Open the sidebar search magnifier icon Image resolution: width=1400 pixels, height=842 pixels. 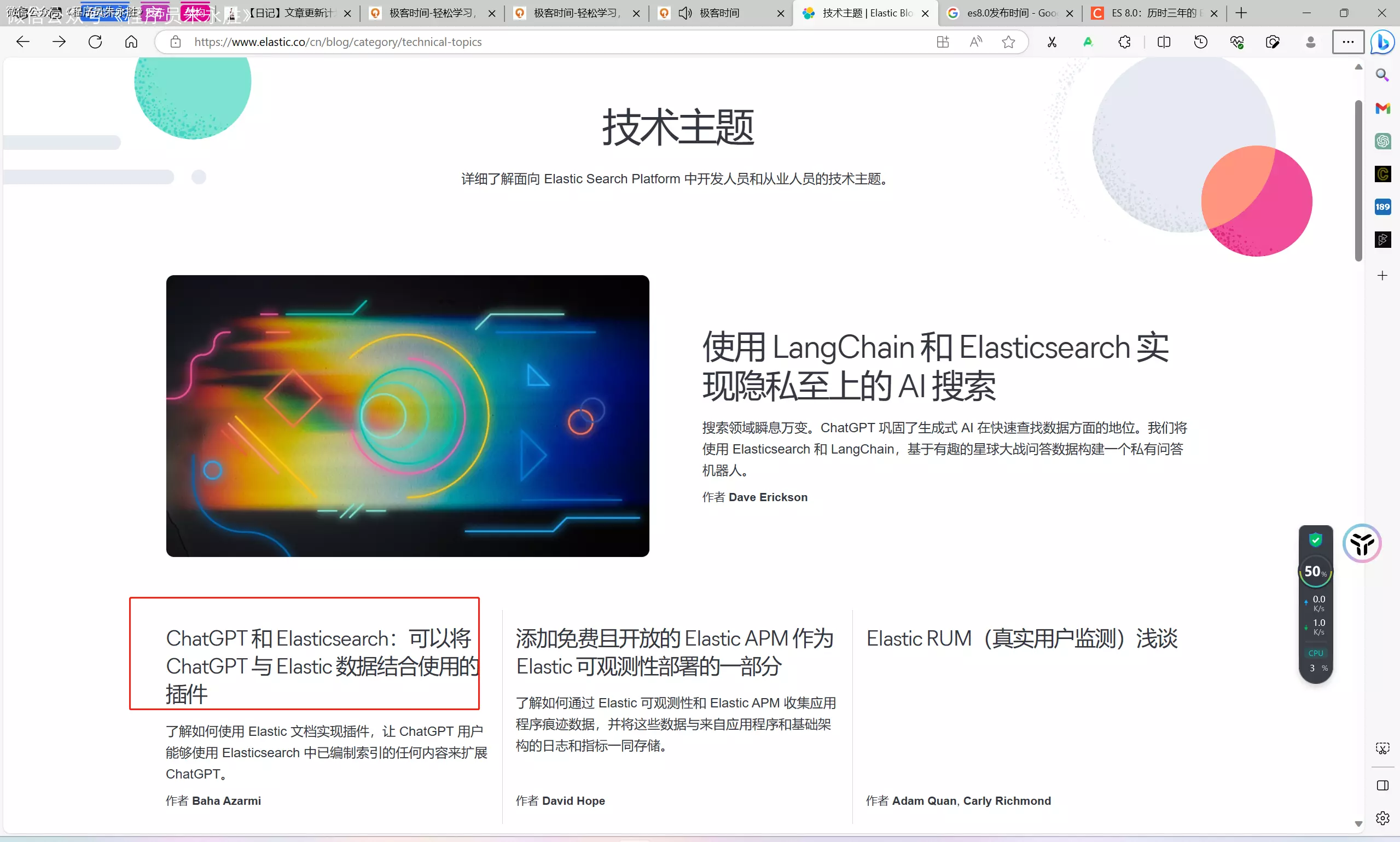point(1382,75)
